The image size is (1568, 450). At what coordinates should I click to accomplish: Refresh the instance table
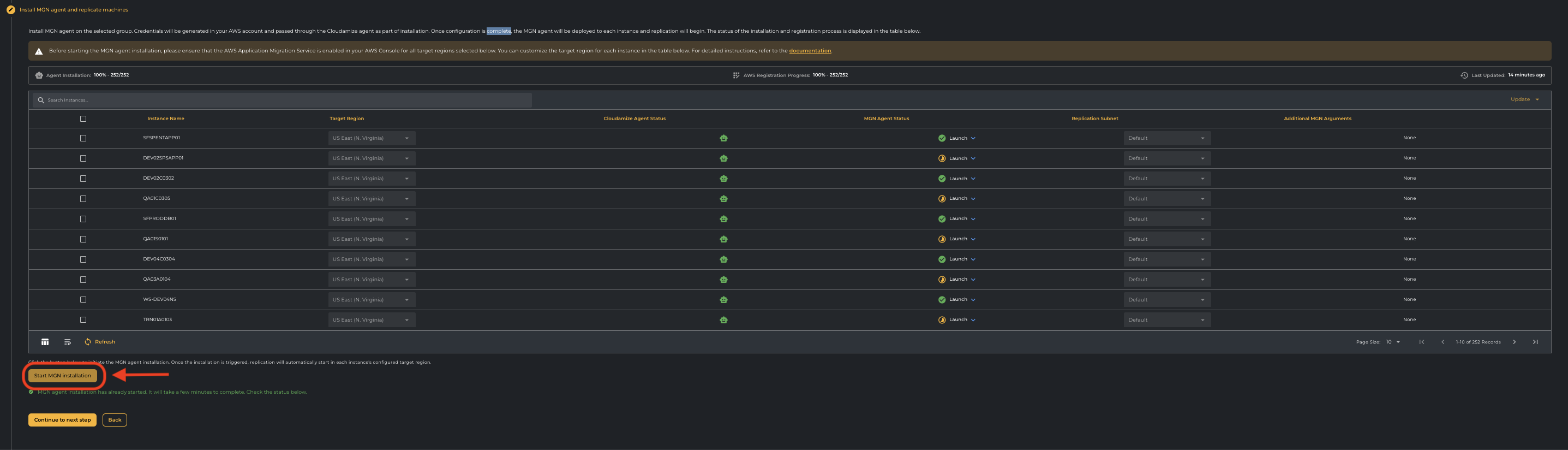coord(100,342)
